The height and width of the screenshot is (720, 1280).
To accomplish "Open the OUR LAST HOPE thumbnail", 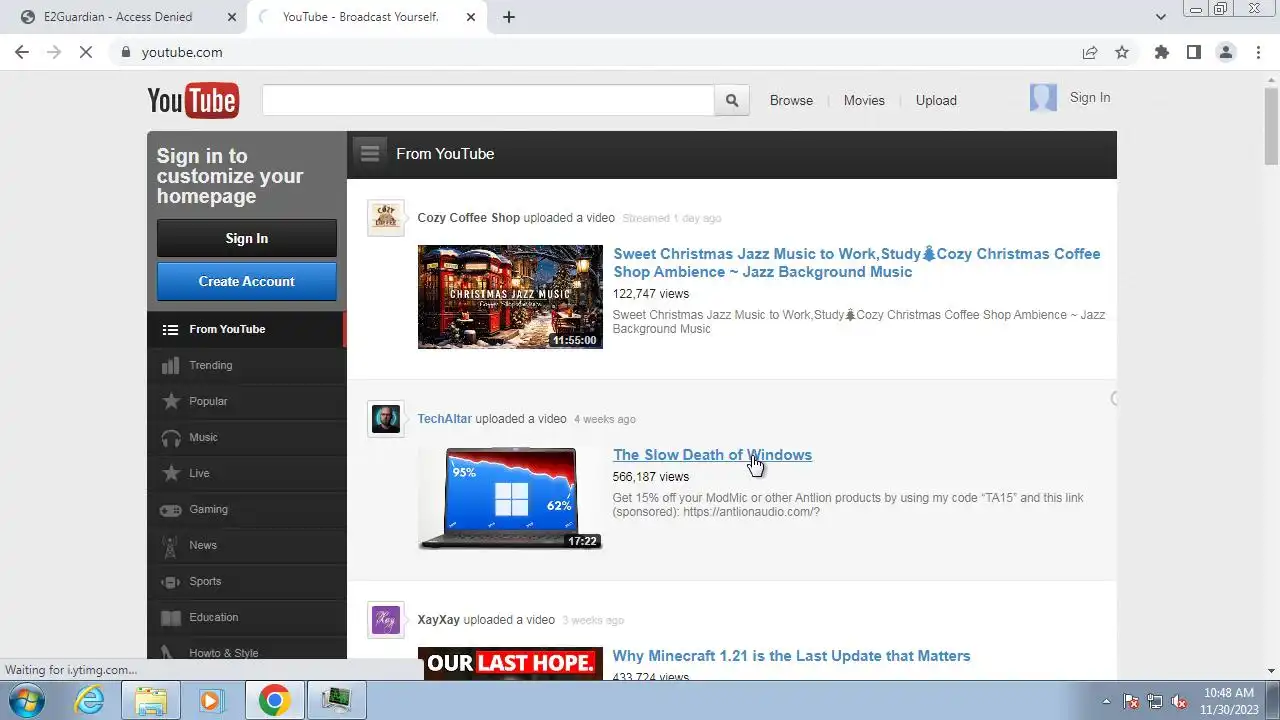I will [510, 663].
